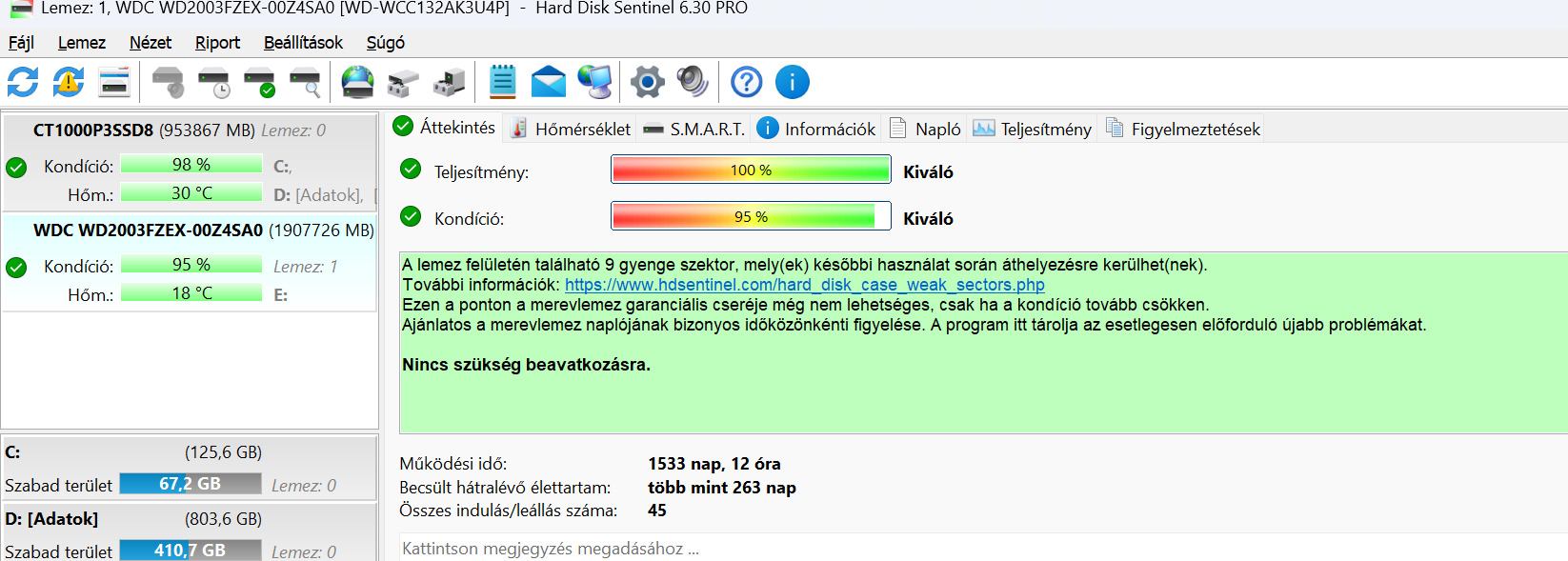
Task: Click the disk with magnifier icon
Action: [x=306, y=82]
